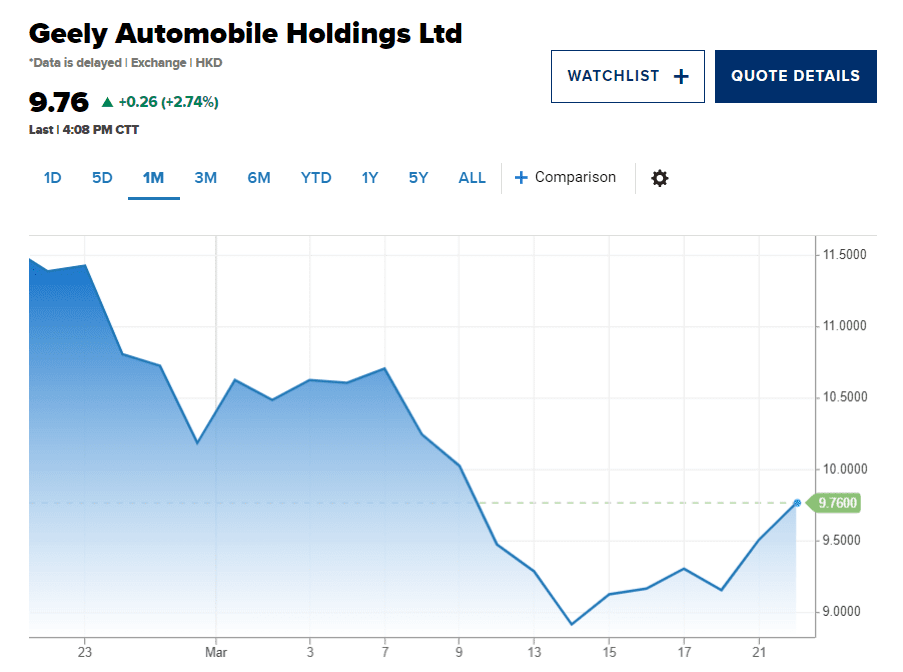Click the chart's latest data point marker
The height and width of the screenshot is (672, 903).
click(x=797, y=503)
